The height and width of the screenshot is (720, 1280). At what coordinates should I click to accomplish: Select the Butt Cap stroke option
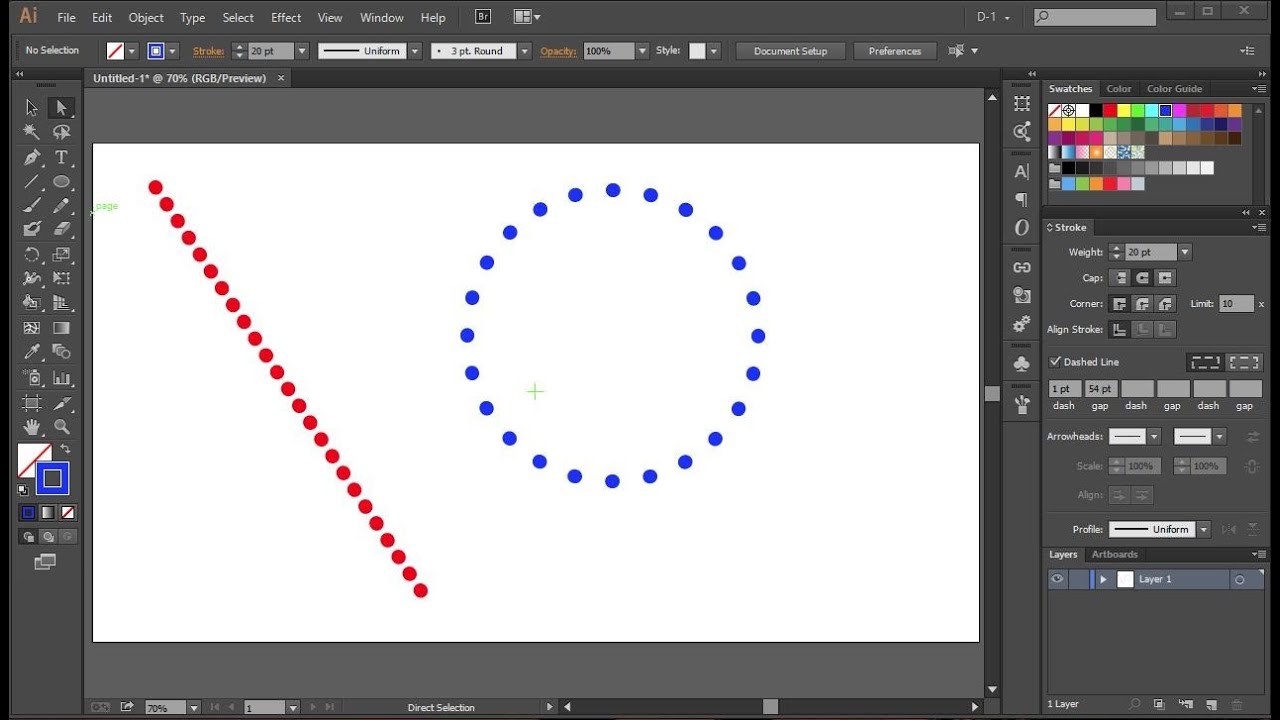(x=1120, y=278)
